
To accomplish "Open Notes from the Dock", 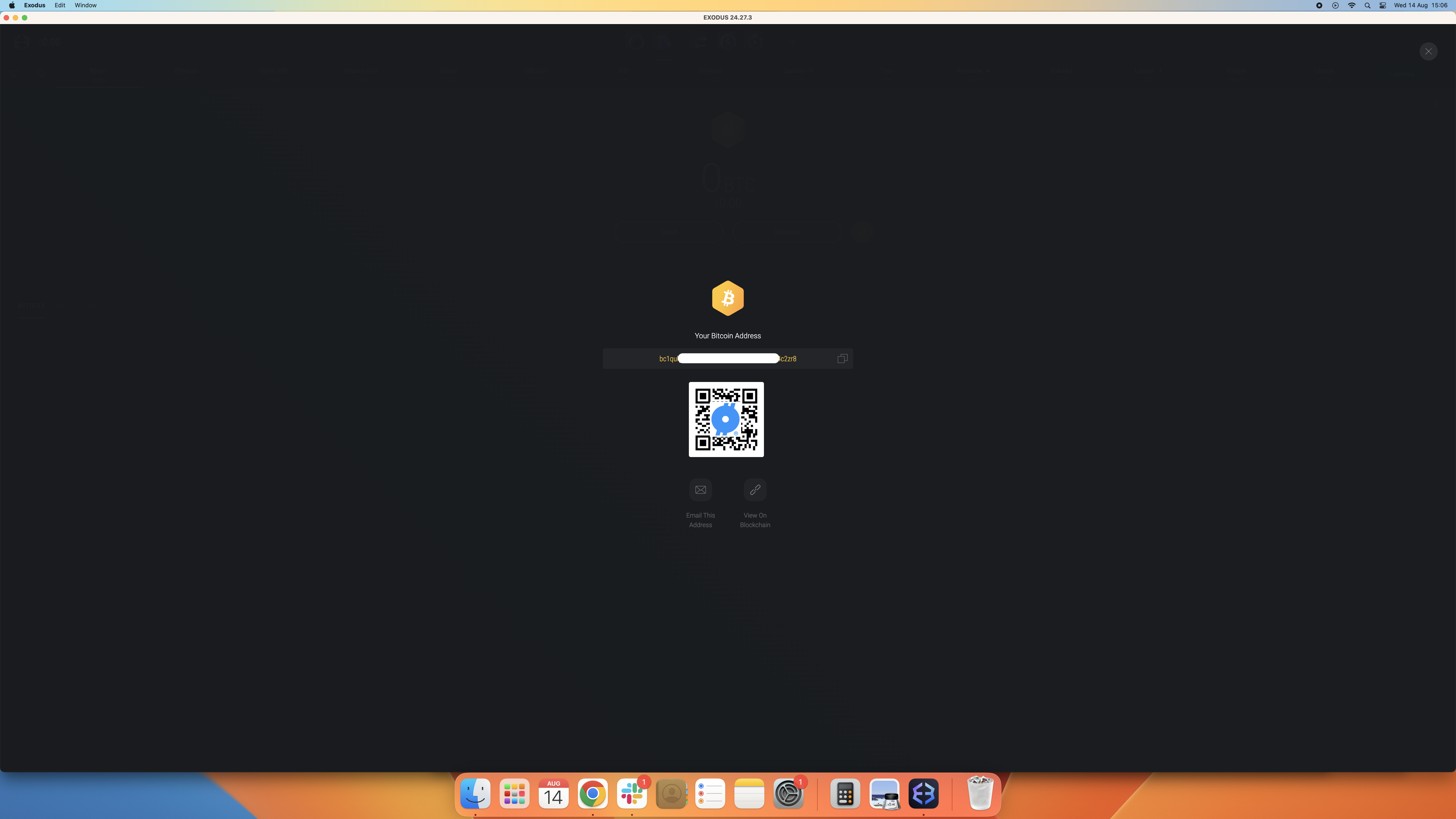I will coord(749,794).
